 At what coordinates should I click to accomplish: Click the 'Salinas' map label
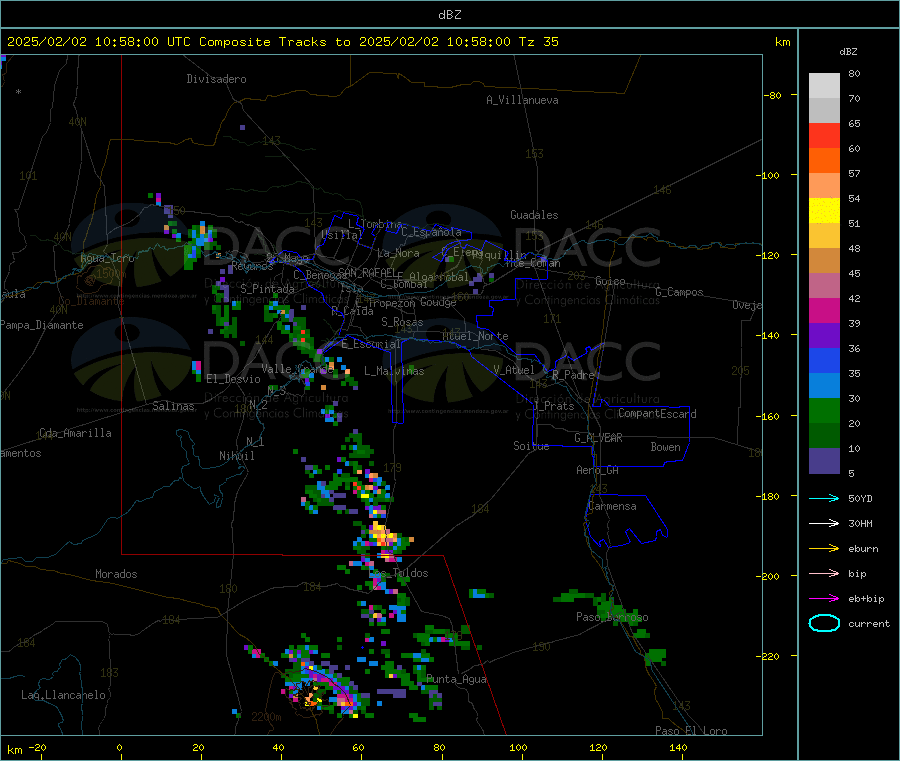pyautogui.click(x=173, y=406)
